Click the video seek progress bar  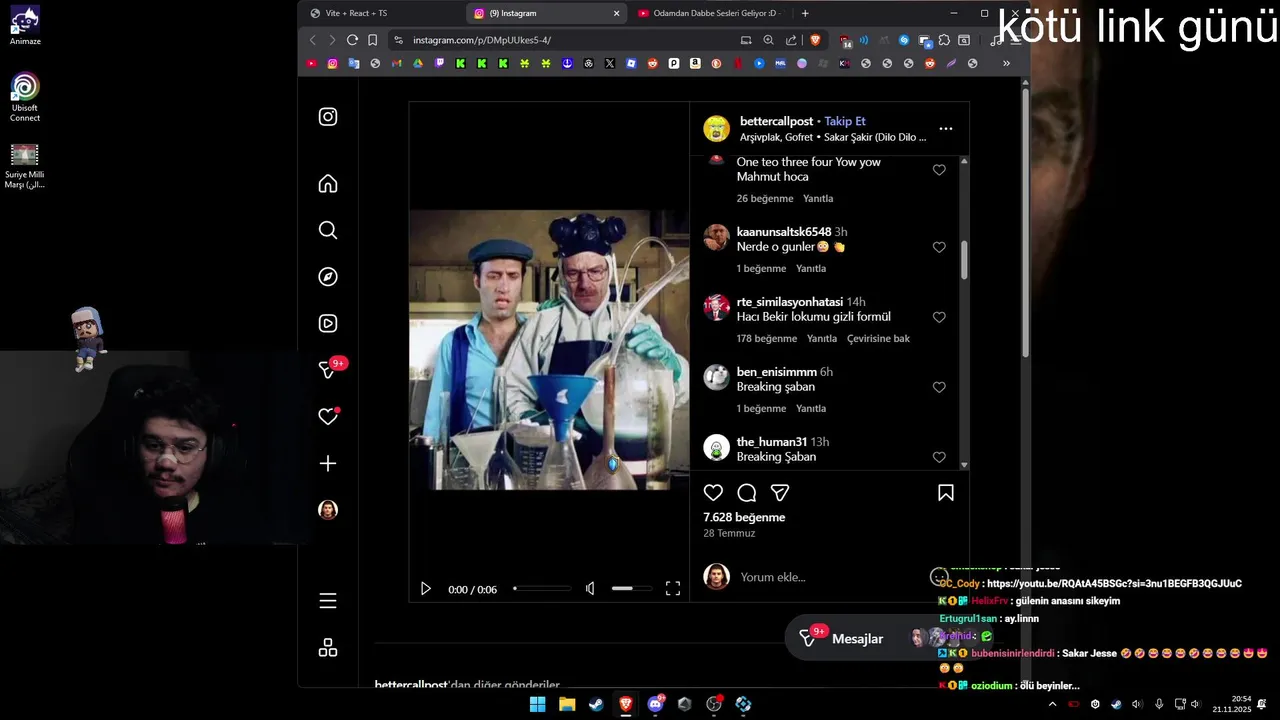click(542, 589)
